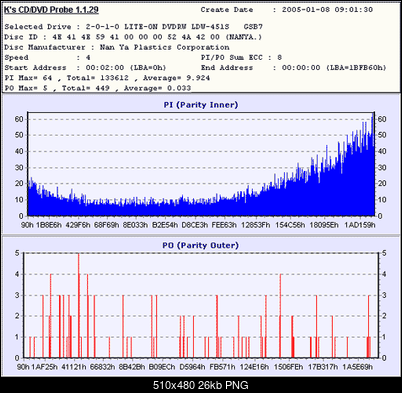Click the PO (Parity Outer) chart title
The width and height of the screenshot is (402, 393).
pos(201,245)
